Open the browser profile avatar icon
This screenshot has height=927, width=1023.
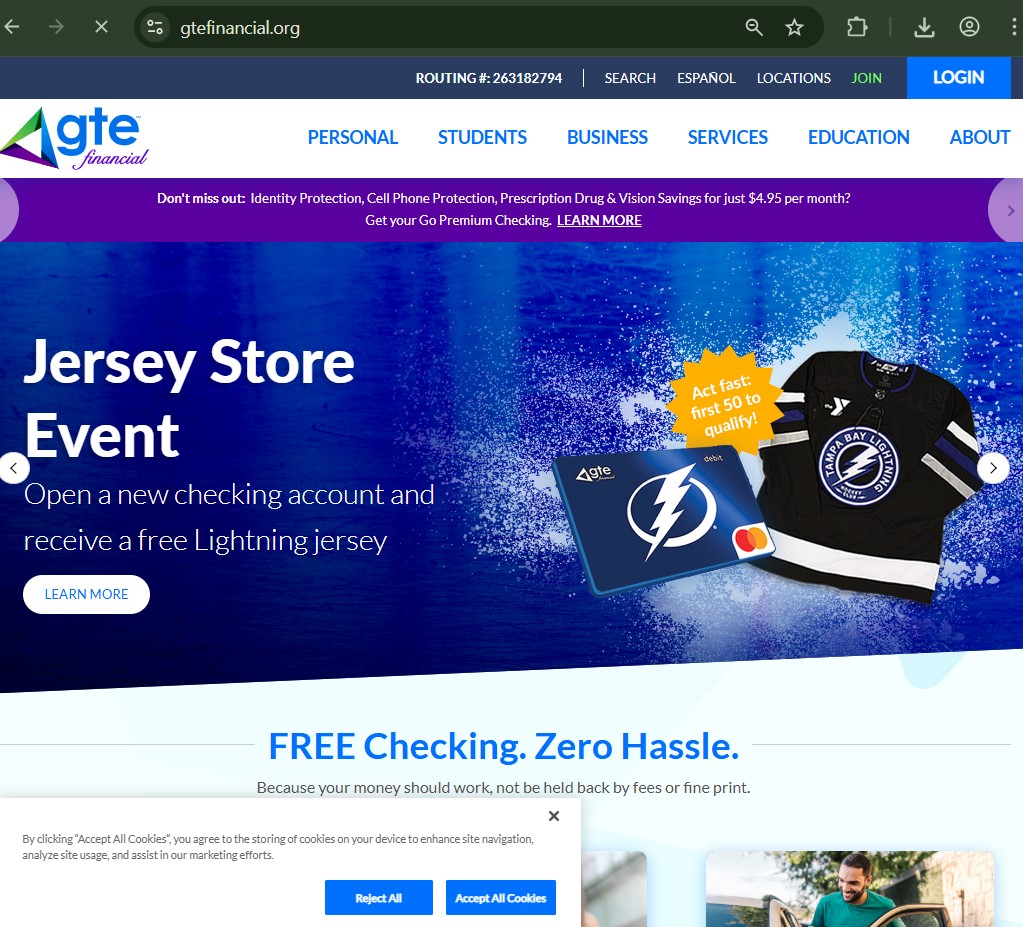point(969,27)
